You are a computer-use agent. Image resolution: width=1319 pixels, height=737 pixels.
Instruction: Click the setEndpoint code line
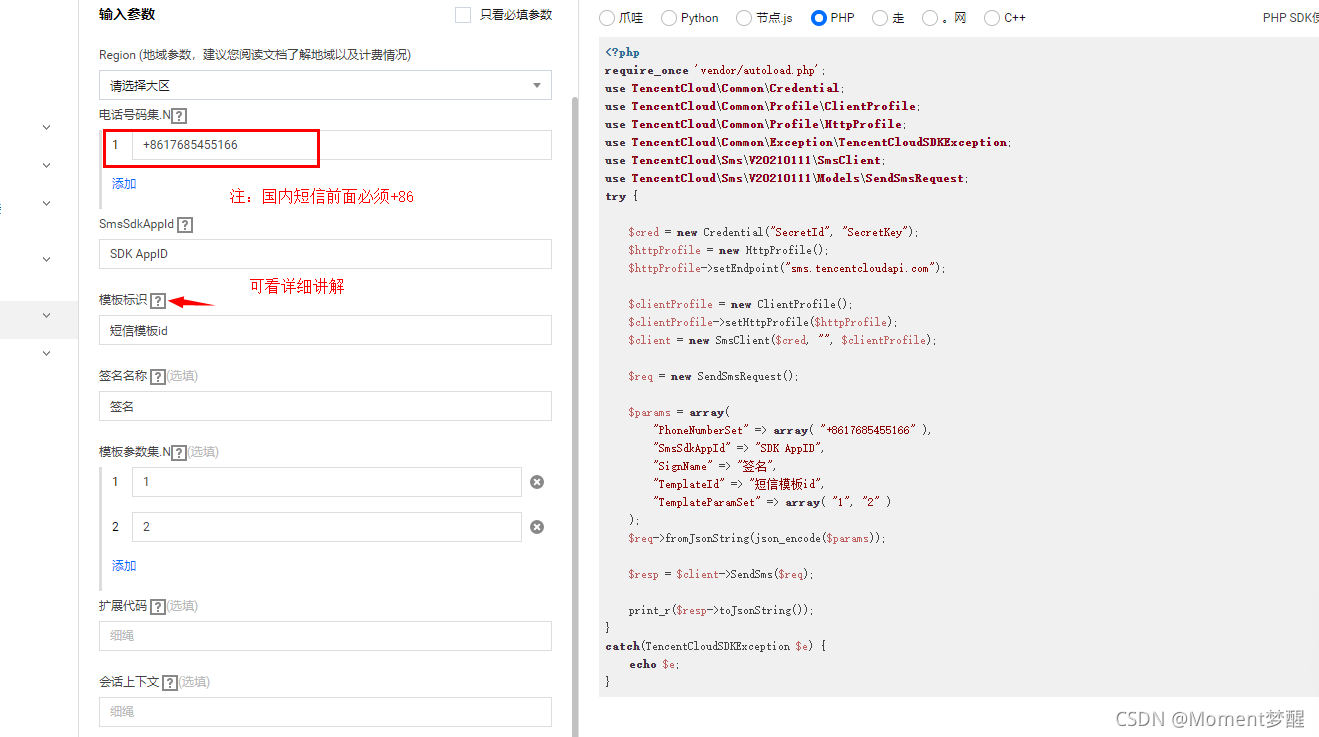787,268
